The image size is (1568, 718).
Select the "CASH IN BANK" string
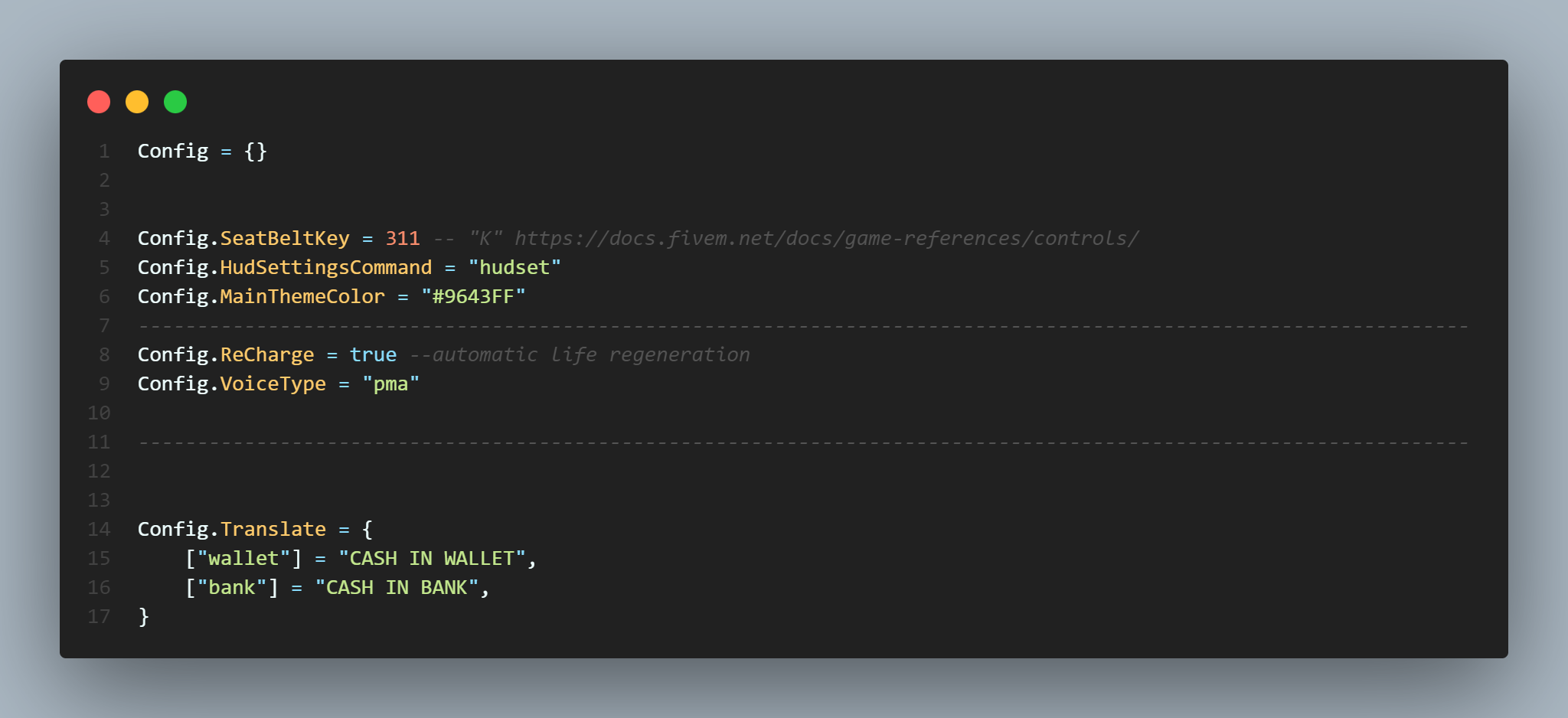coord(397,588)
